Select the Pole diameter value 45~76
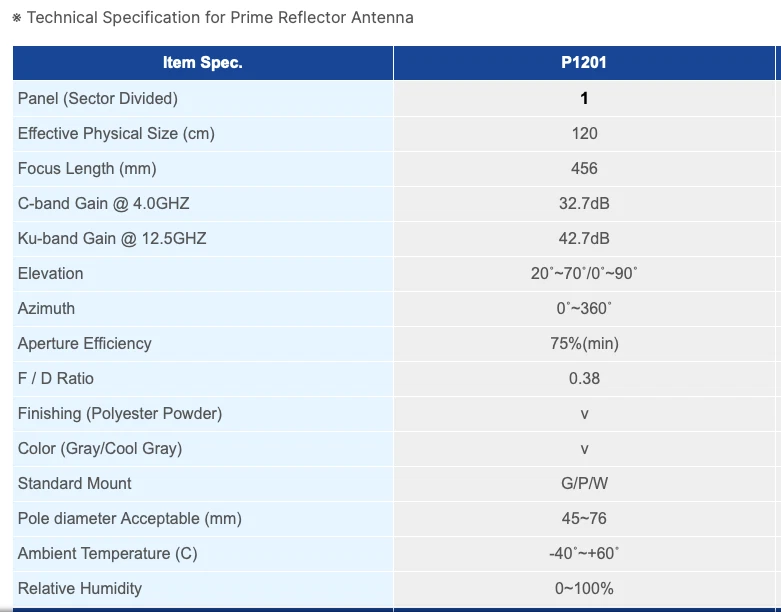 pyautogui.click(x=584, y=518)
